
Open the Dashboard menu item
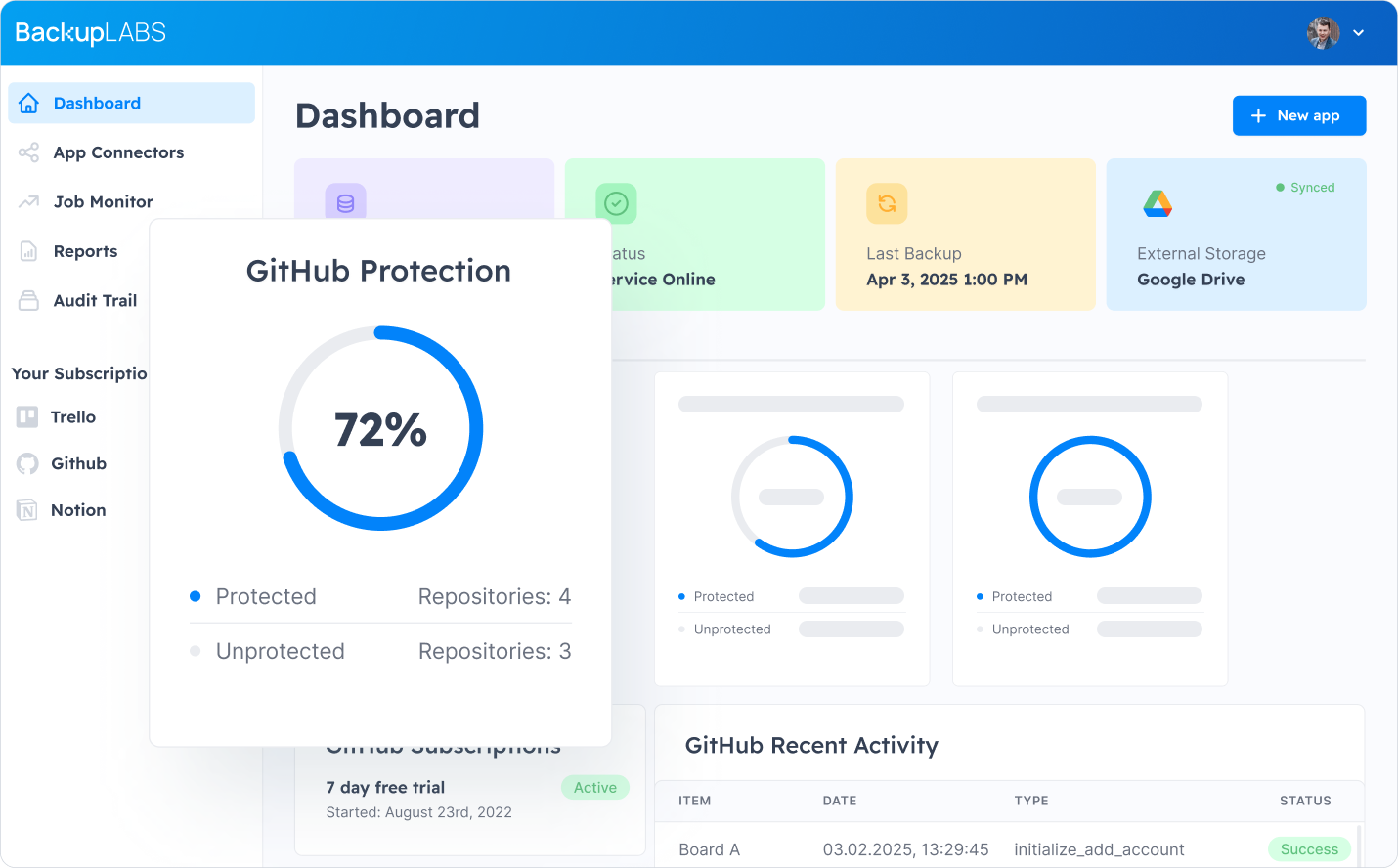(x=132, y=103)
